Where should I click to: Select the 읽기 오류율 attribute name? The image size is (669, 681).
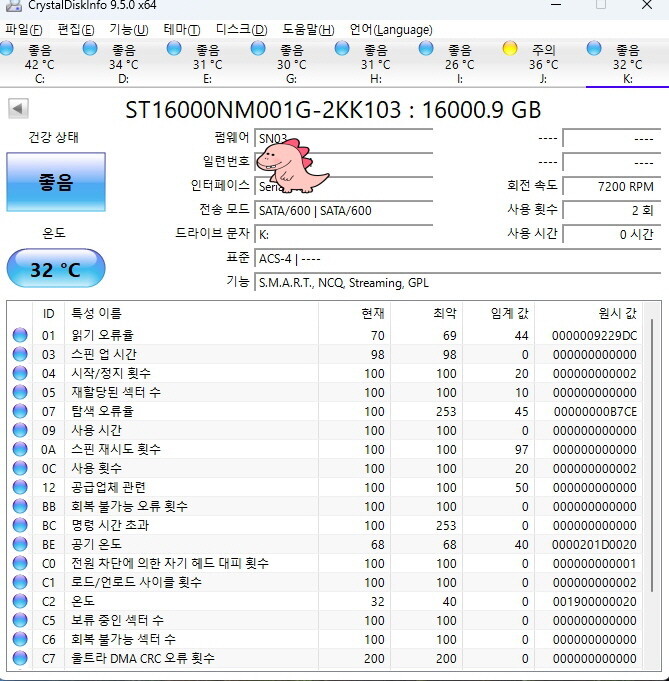click(x=103, y=335)
